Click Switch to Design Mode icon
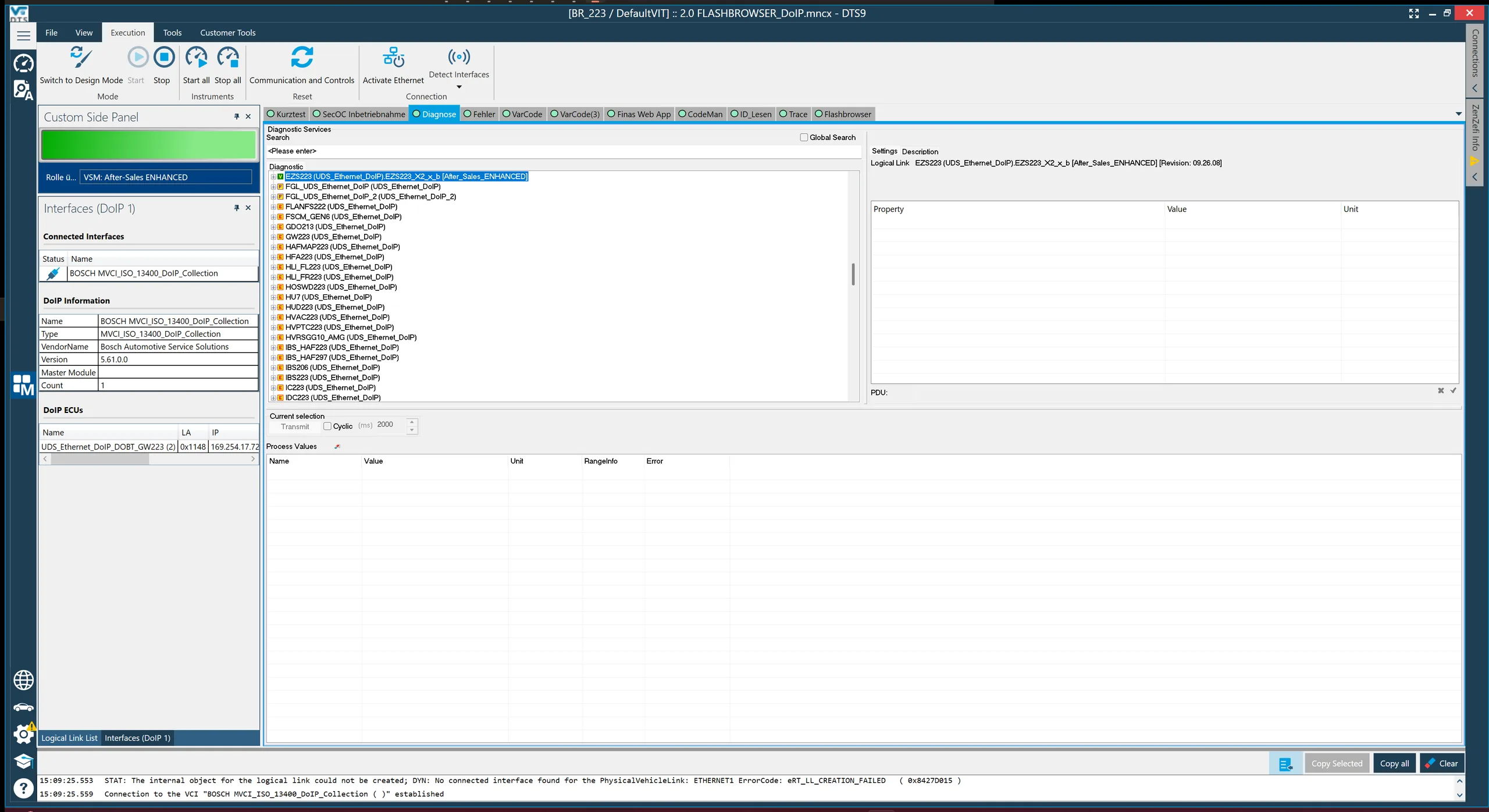Image resolution: width=1489 pixels, height=812 pixels. [81, 57]
